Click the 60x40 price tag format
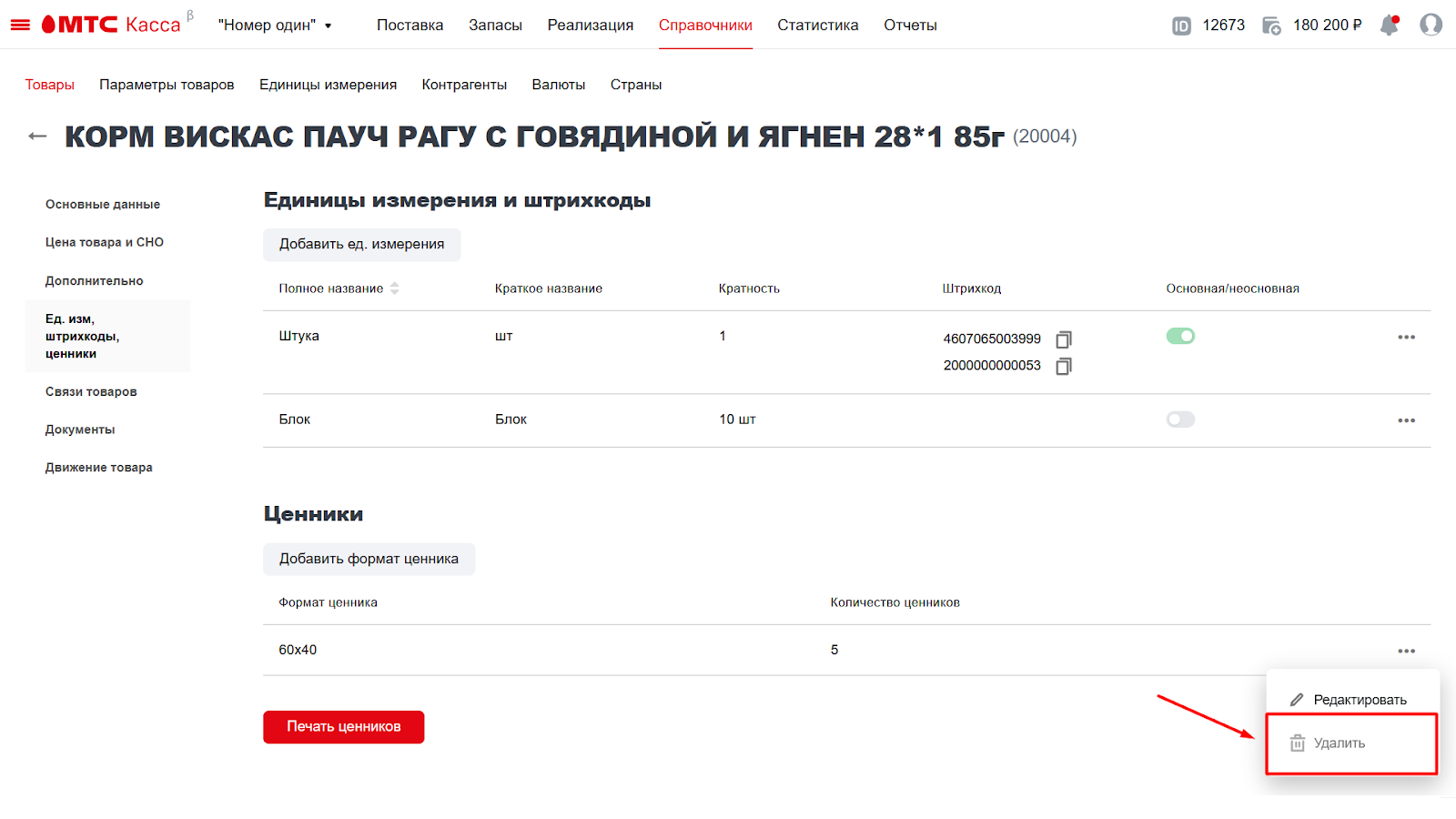The height and width of the screenshot is (819, 1456). 298,650
